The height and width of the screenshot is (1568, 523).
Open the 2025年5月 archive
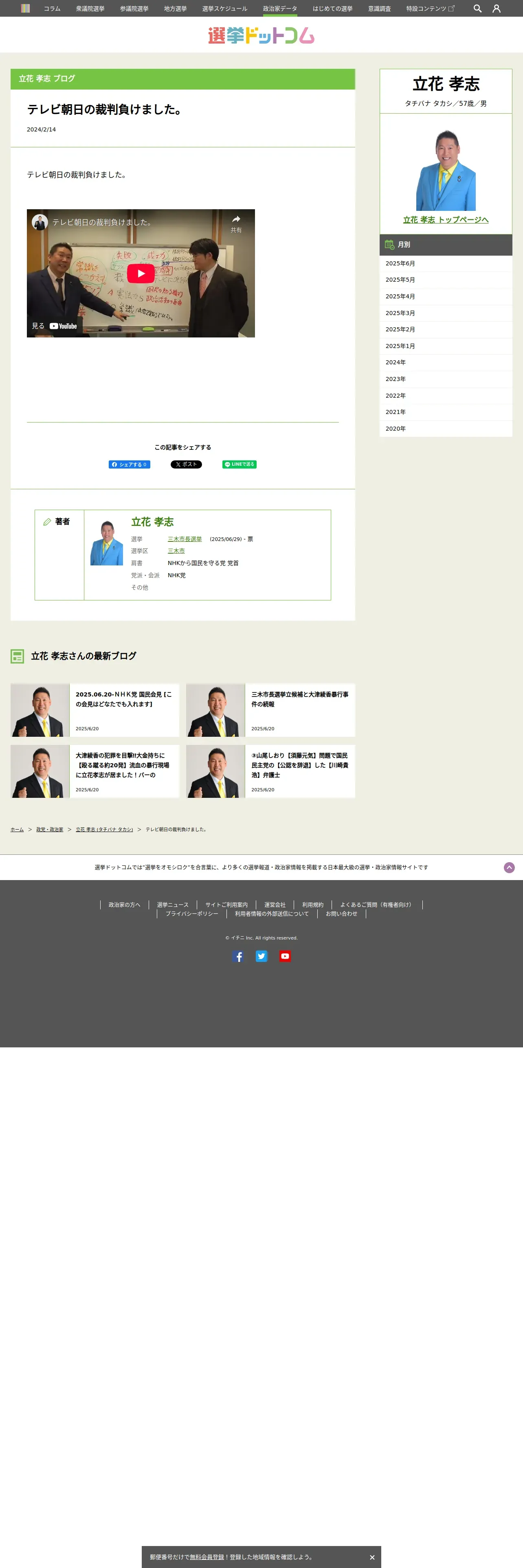[446, 280]
